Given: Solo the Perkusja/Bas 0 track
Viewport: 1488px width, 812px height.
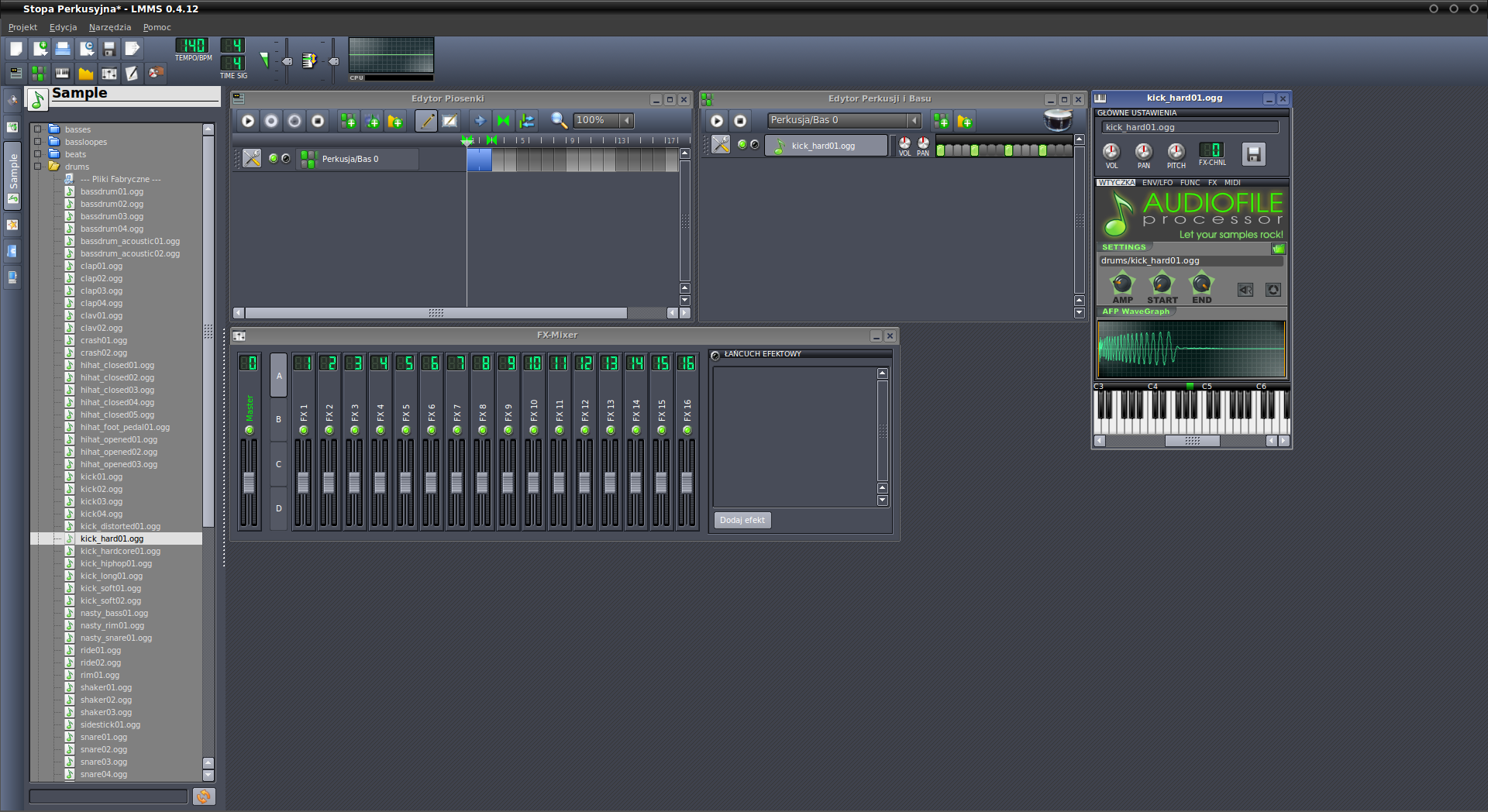Looking at the screenshot, I should pos(286,158).
